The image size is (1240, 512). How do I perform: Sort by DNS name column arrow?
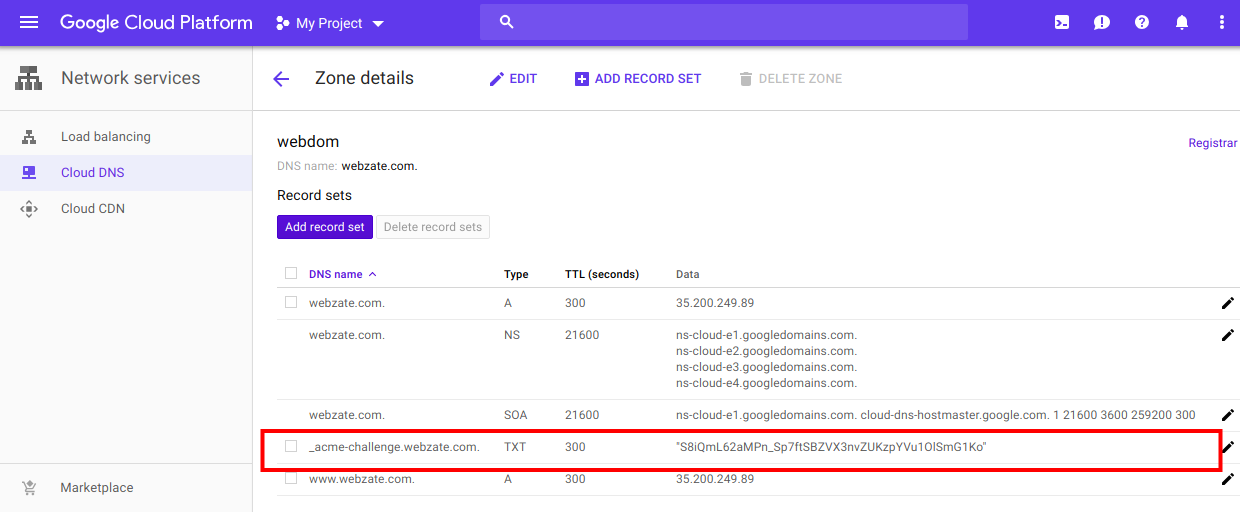[373, 274]
